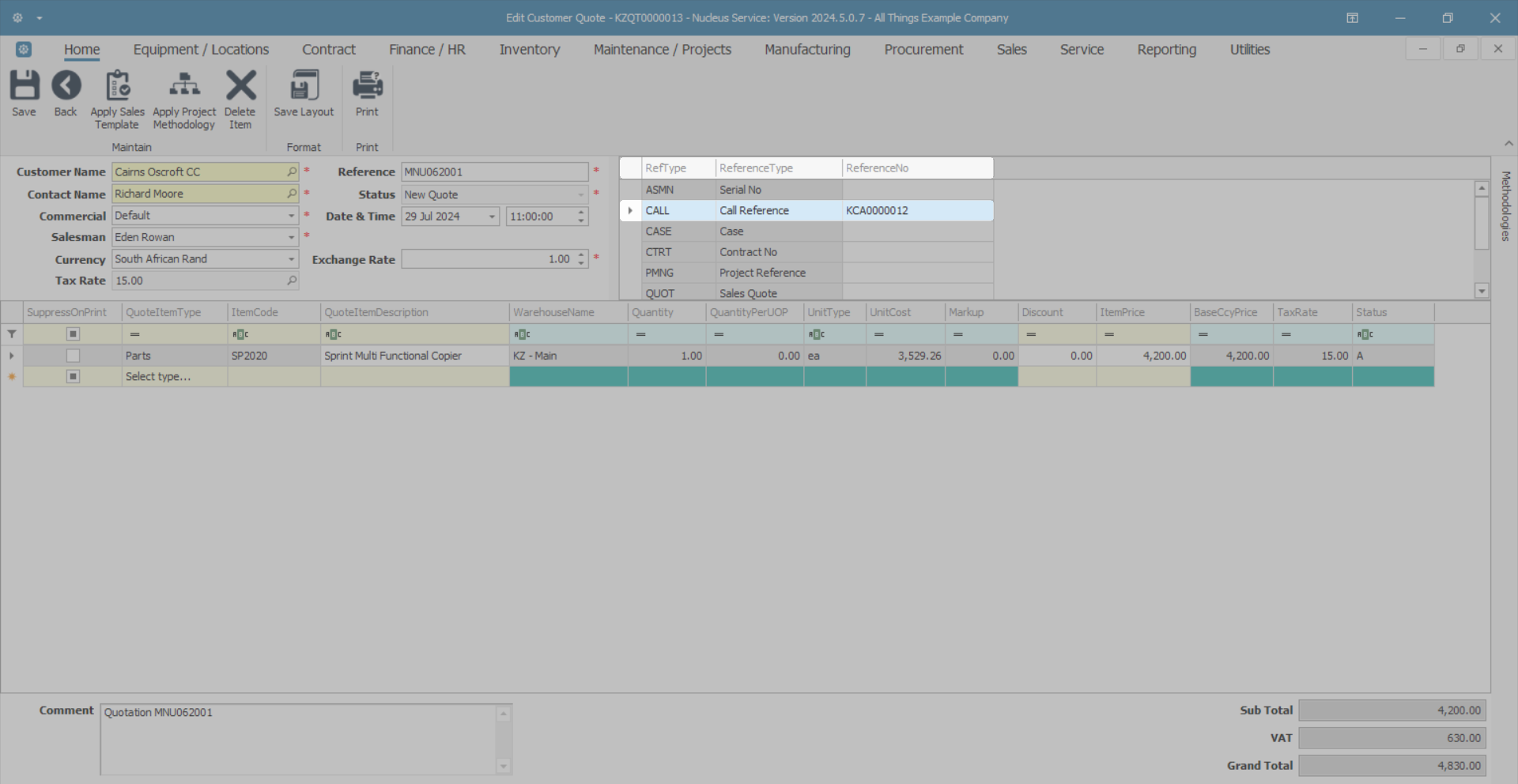Open the ribbon display options icon
The height and width of the screenshot is (784, 1518).
tap(1352, 17)
